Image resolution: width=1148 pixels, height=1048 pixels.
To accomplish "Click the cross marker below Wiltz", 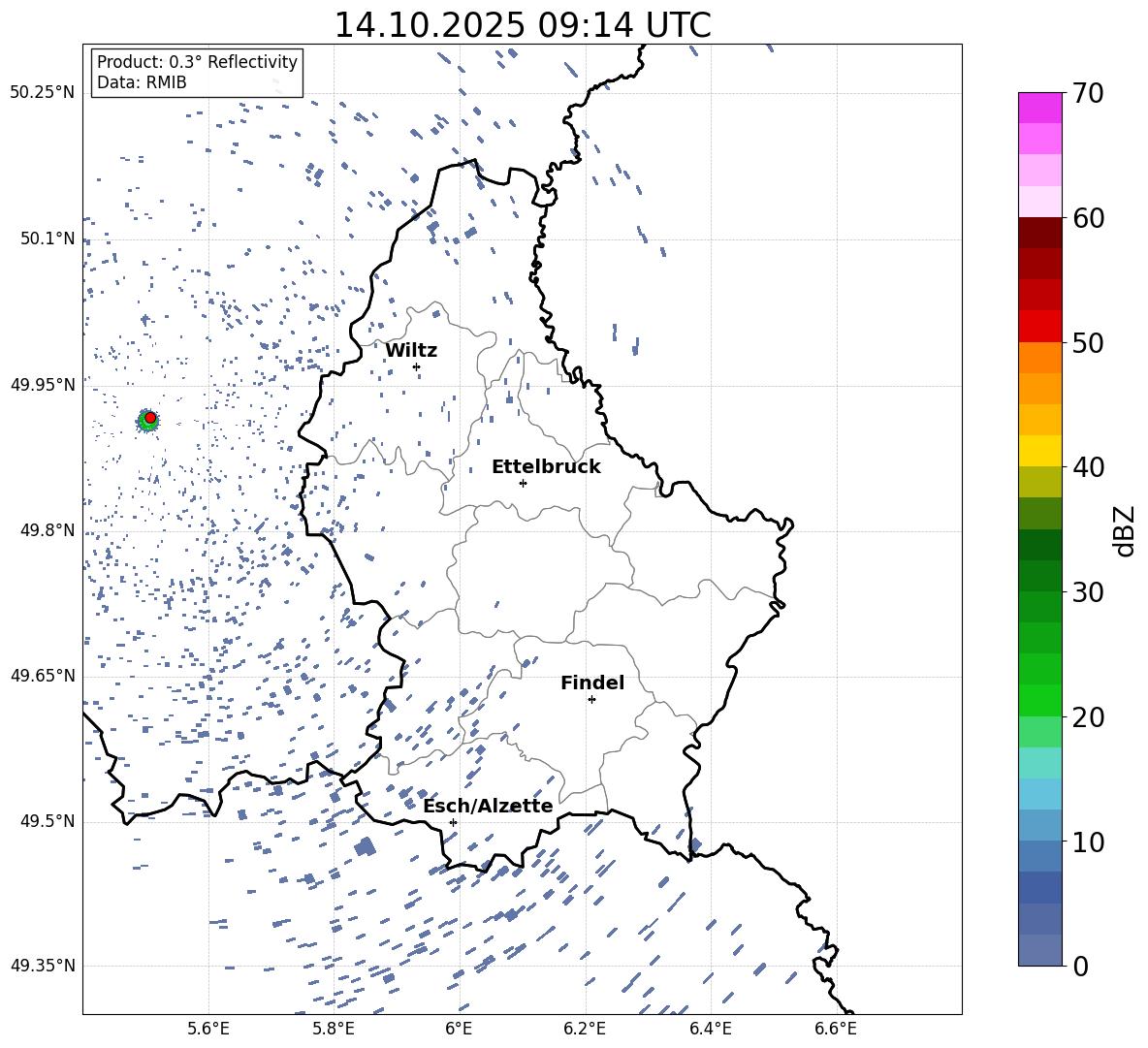I will point(416,366).
